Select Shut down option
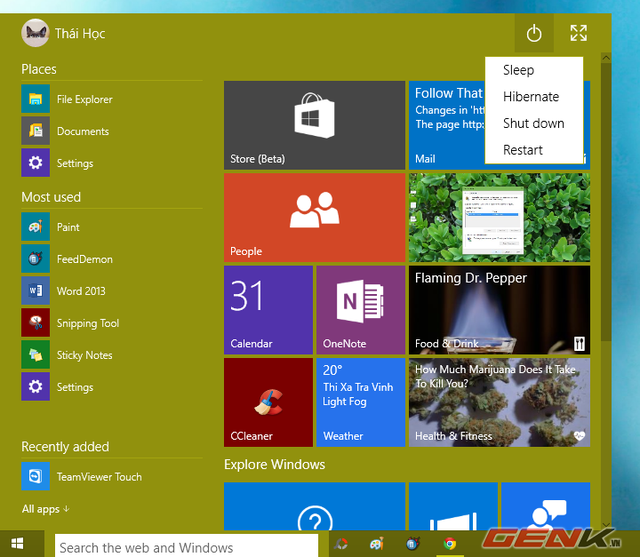Screen dimensions: 640x557 pyautogui.click(x=534, y=123)
